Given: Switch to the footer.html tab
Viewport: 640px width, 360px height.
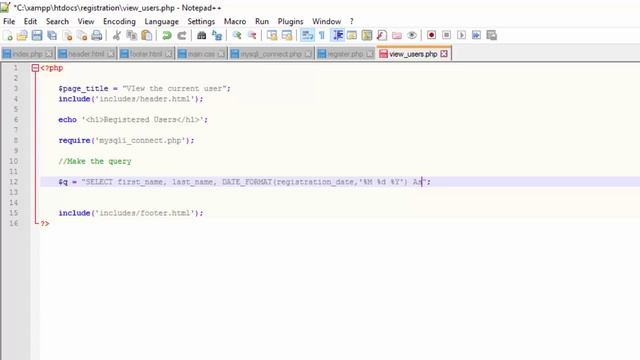Looking at the screenshot, I should (145, 54).
